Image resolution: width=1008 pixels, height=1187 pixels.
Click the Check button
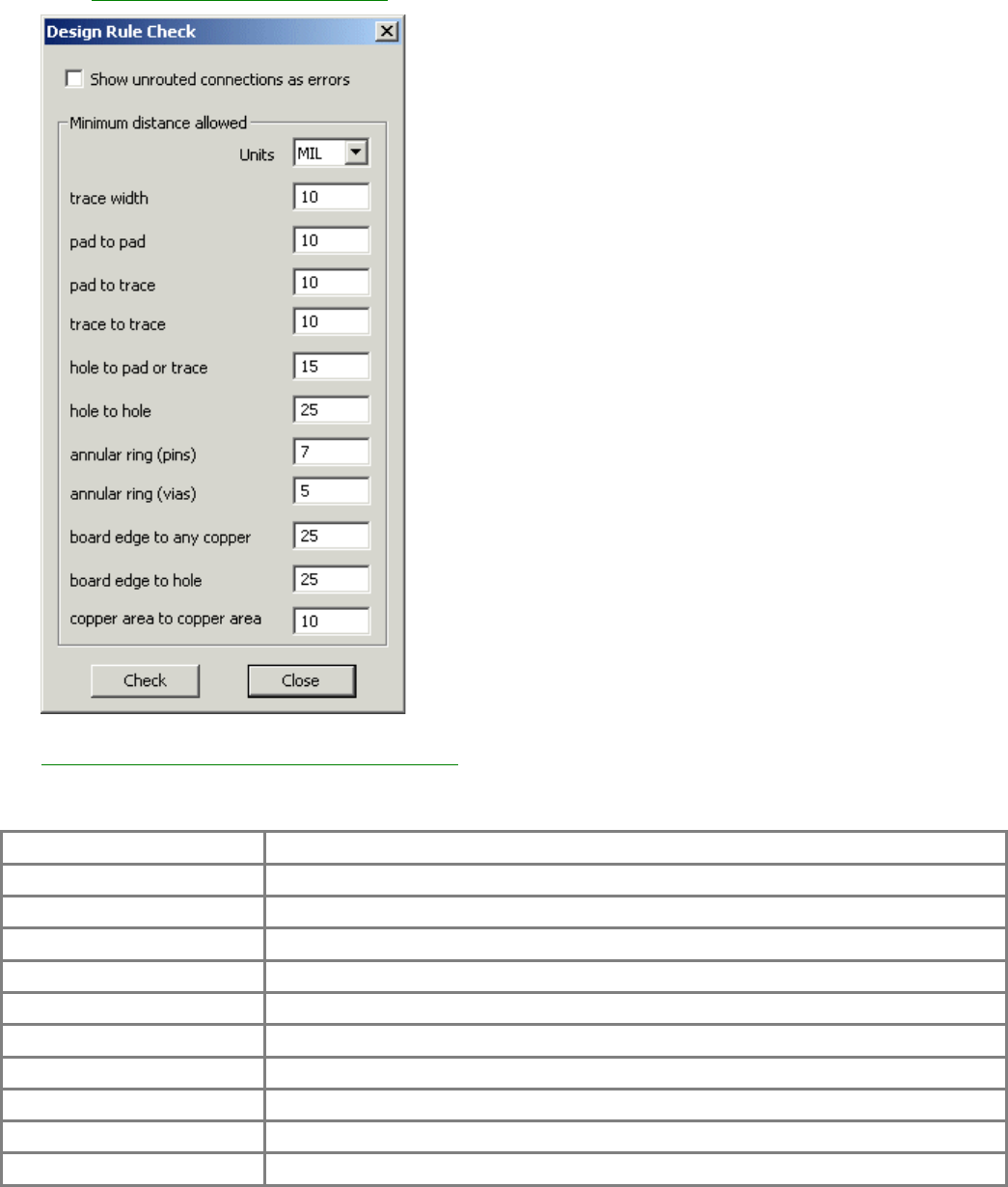[145, 680]
